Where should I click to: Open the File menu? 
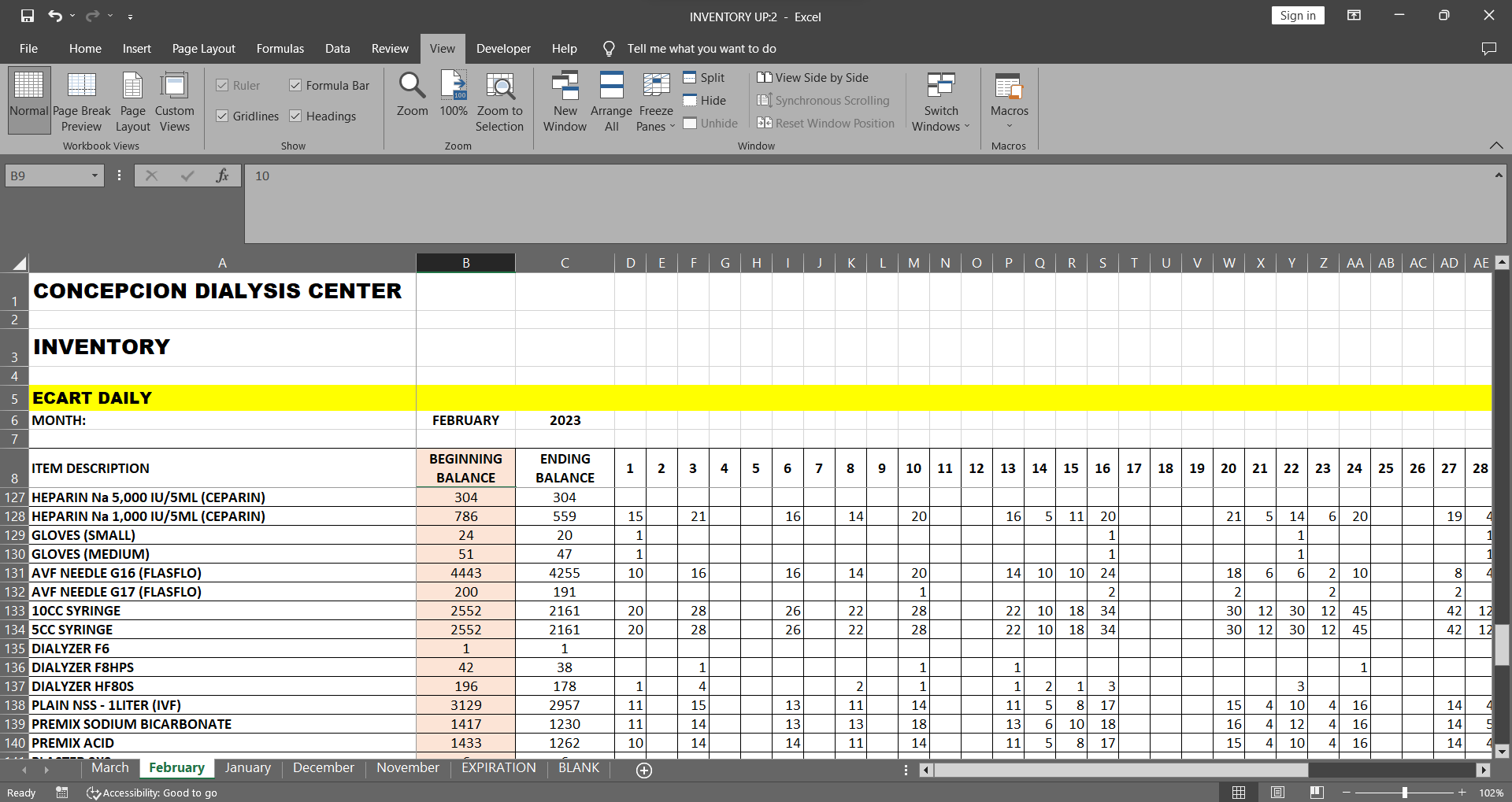pyautogui.click(x=28, y=49)
